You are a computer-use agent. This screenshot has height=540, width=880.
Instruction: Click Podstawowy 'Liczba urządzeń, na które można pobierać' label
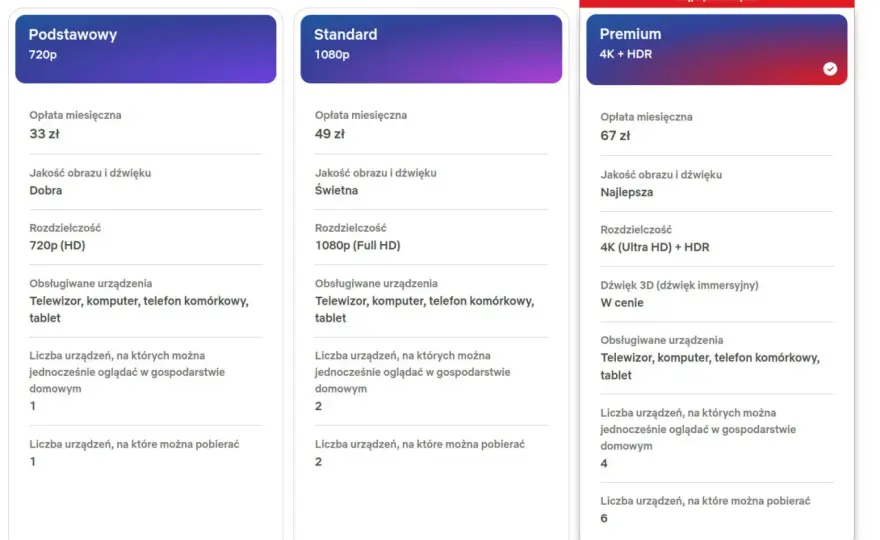point(134,444)
